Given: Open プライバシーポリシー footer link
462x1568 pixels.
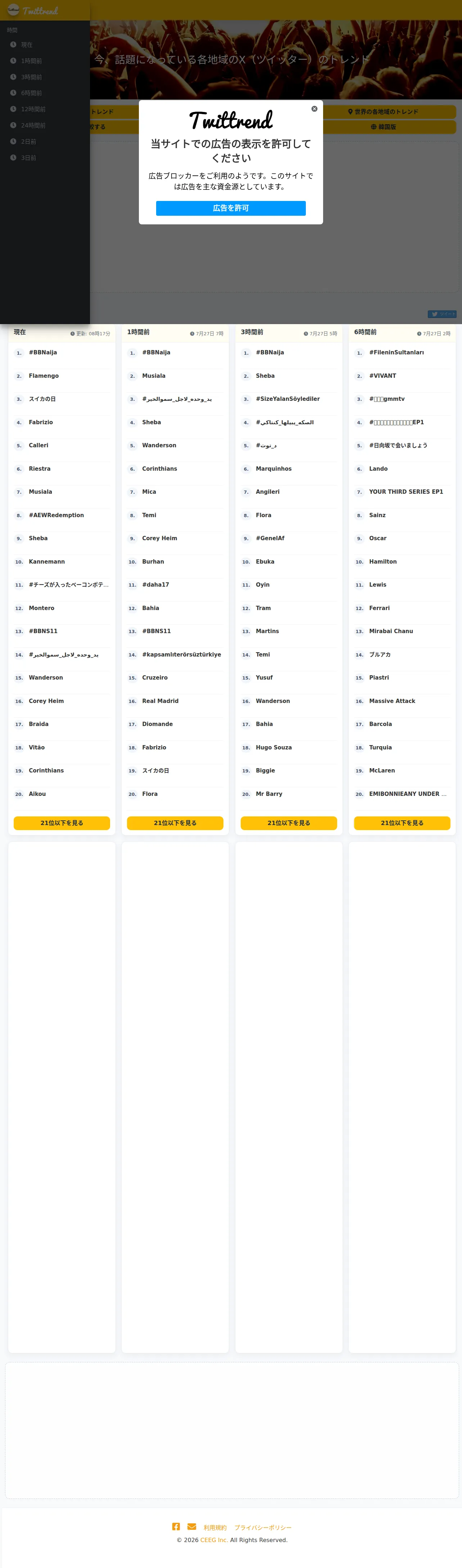Looking at the screenshot, I should pos(263,1527).
